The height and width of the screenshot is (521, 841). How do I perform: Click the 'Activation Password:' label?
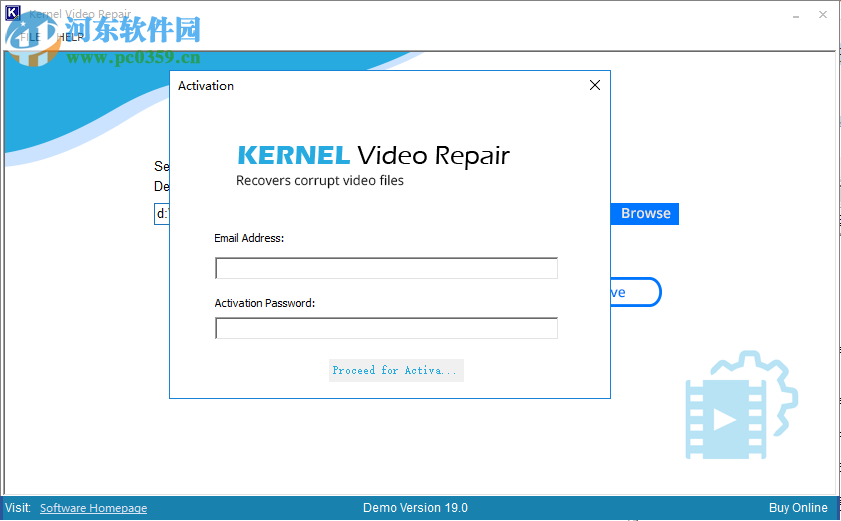(264, 303)
